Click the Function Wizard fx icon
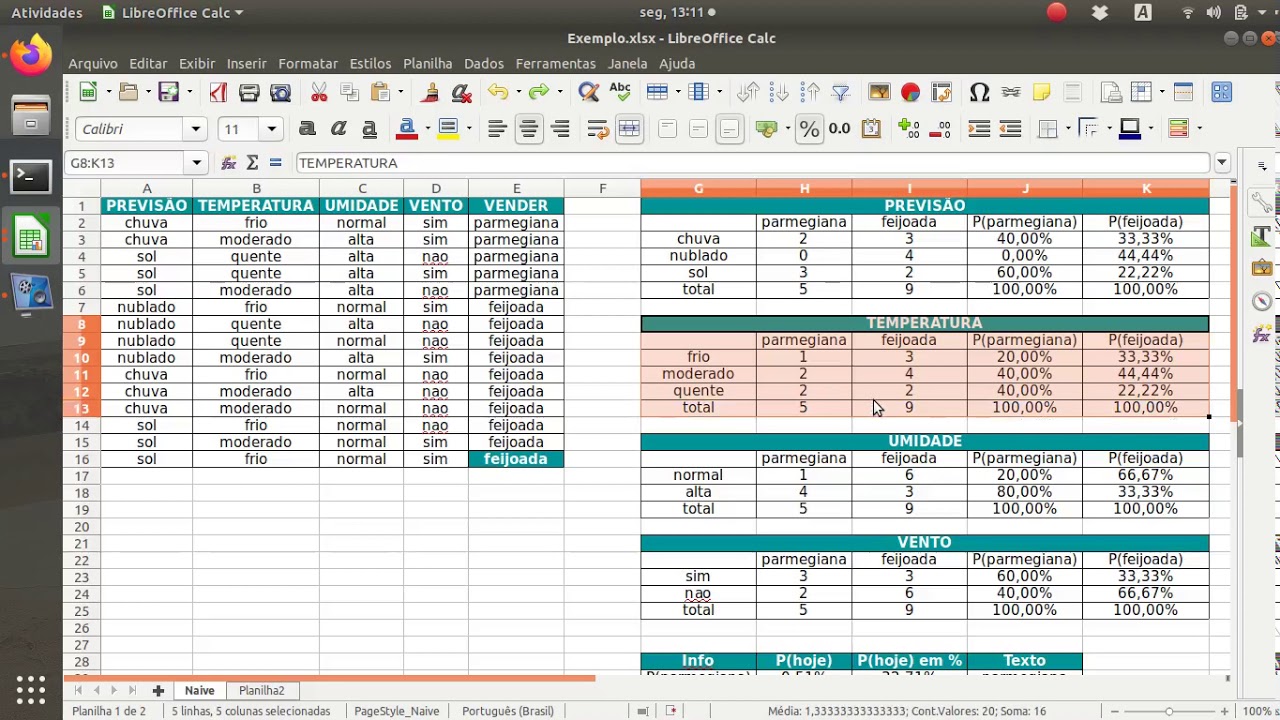The image size is (1280, 720). click(229, 162)
